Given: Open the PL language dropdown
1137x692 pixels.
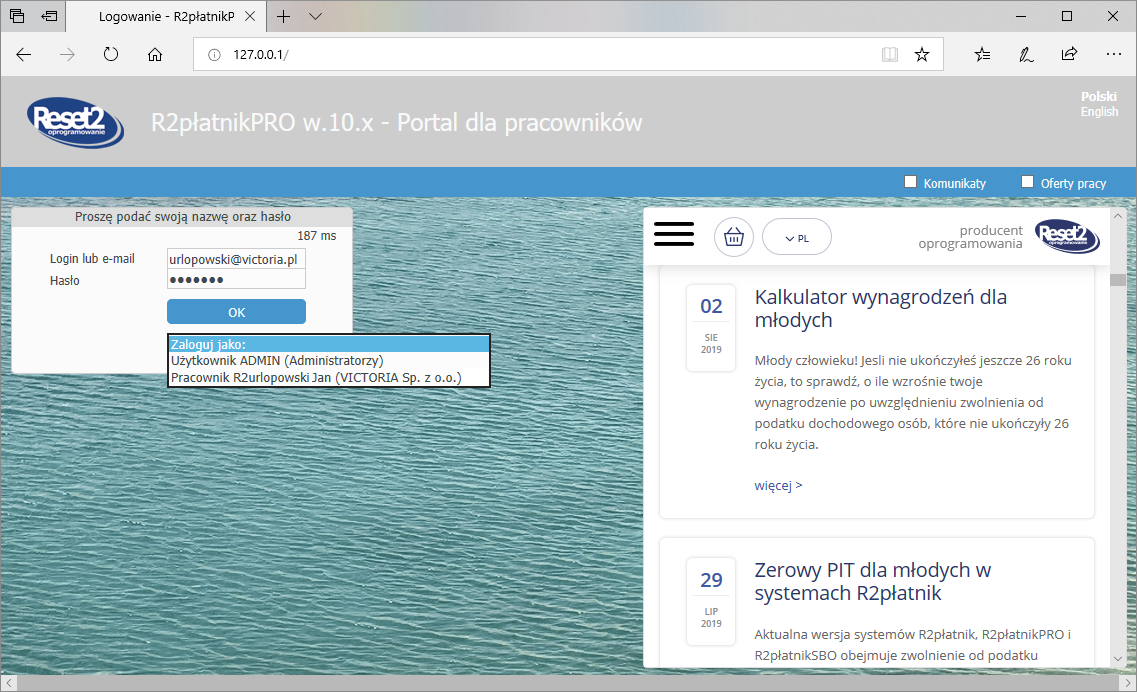Looking at the screenshot, I should click(797, 236).
